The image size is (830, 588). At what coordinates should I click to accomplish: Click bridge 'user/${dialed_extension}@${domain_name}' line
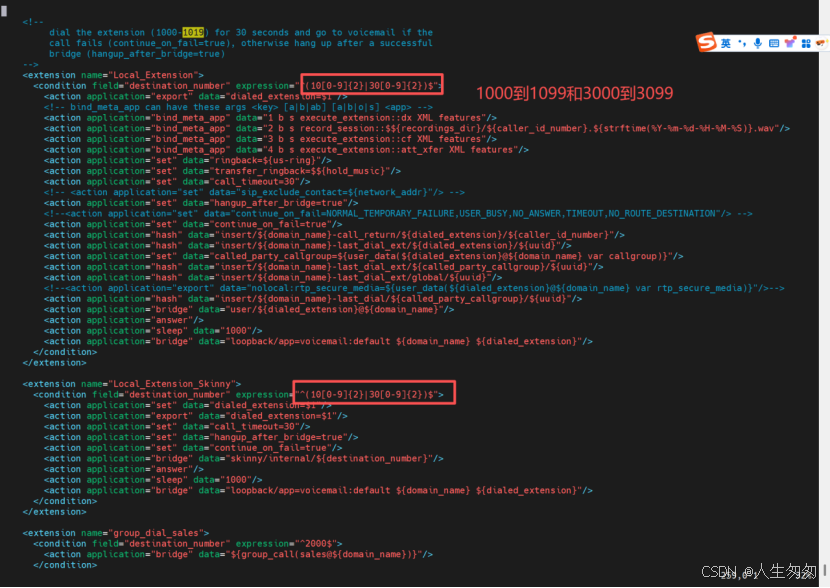click(x=249, y=310)
